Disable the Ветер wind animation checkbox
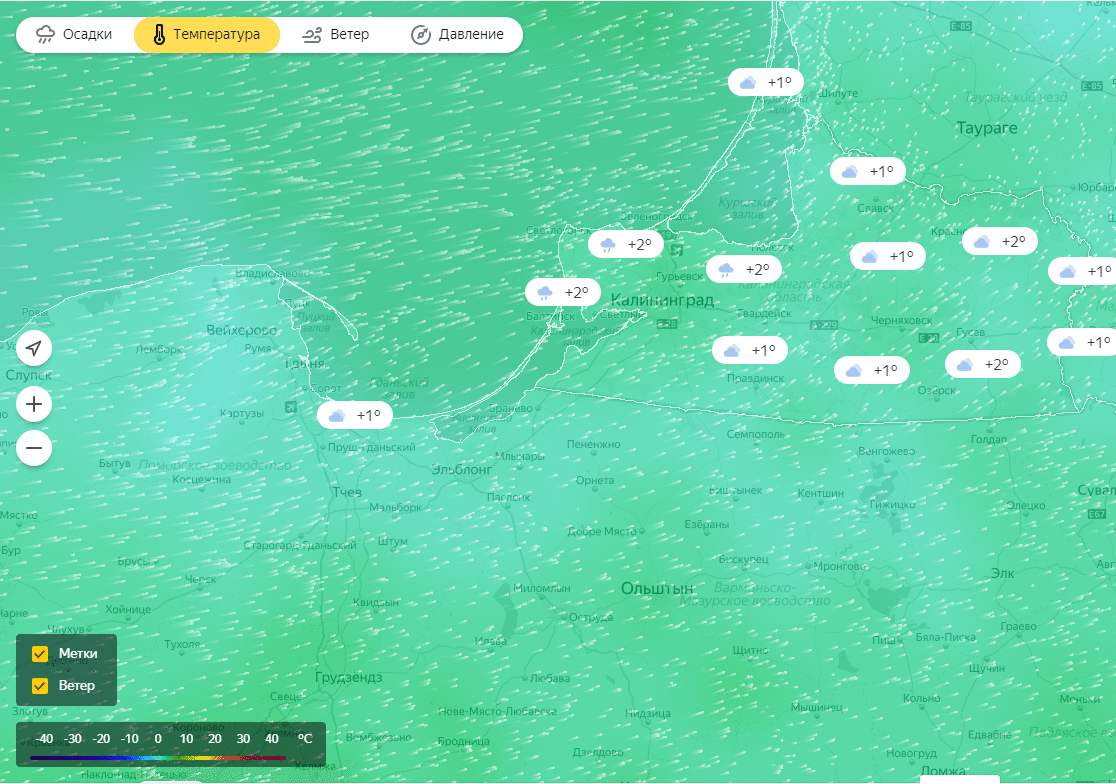This screenshot has width=1116, height=784. point(40,686)
